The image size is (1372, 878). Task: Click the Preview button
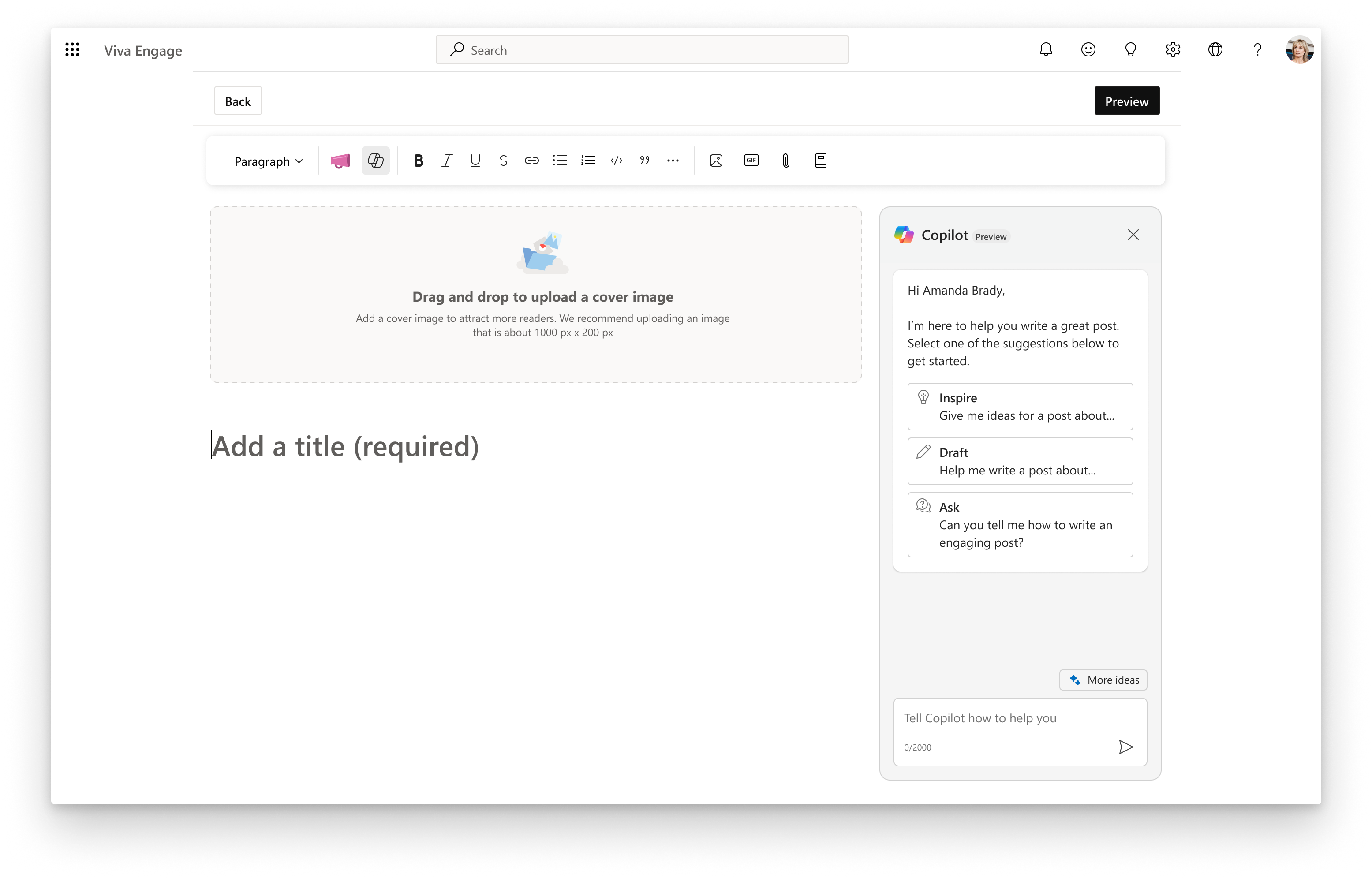[x=1127, y=100]
